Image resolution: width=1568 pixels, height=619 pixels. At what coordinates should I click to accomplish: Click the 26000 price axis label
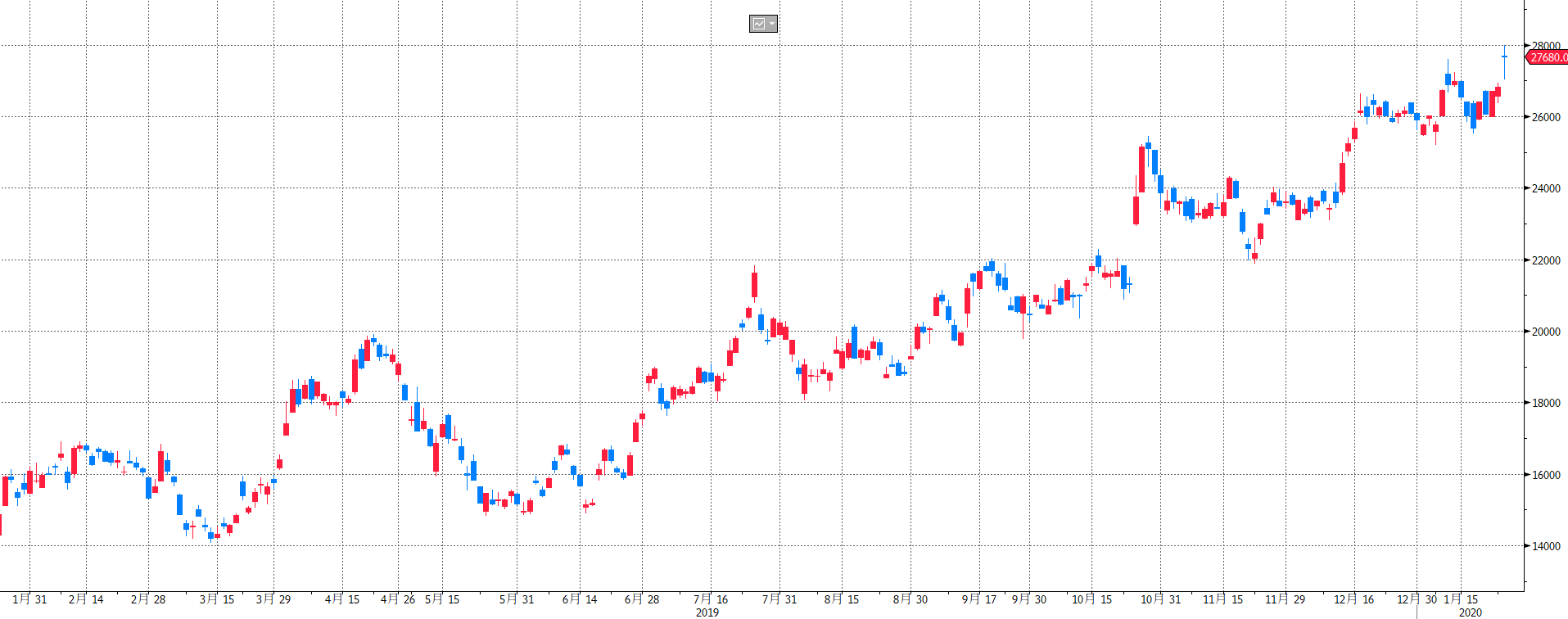point(1546,117)
